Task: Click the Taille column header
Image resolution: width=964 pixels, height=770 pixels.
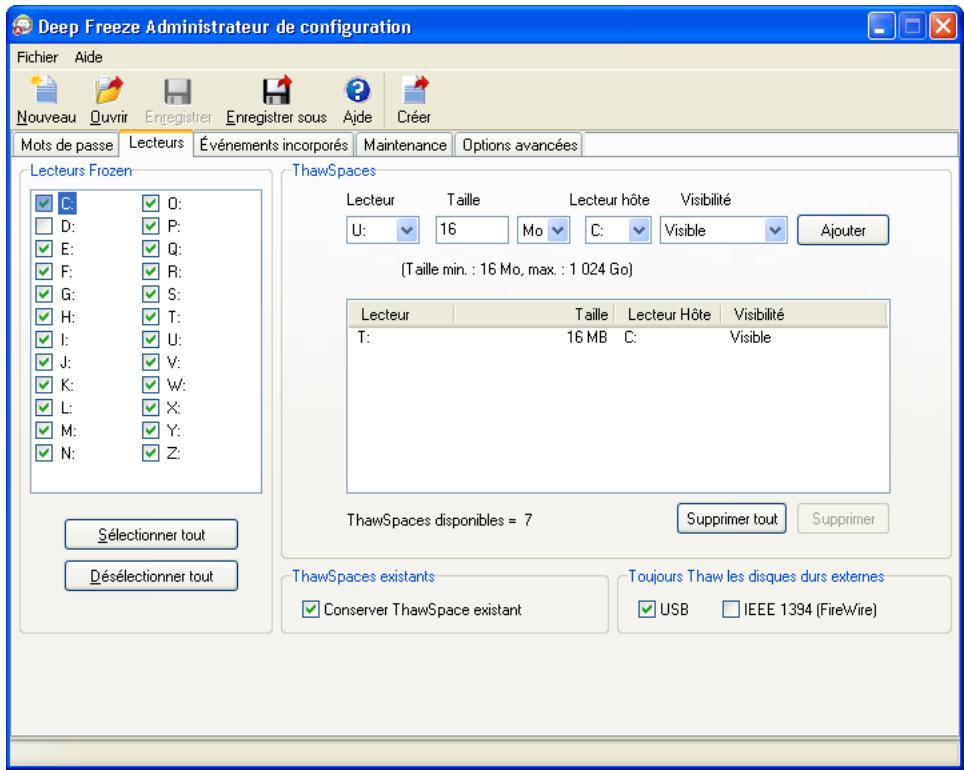Action: (534, 314)
